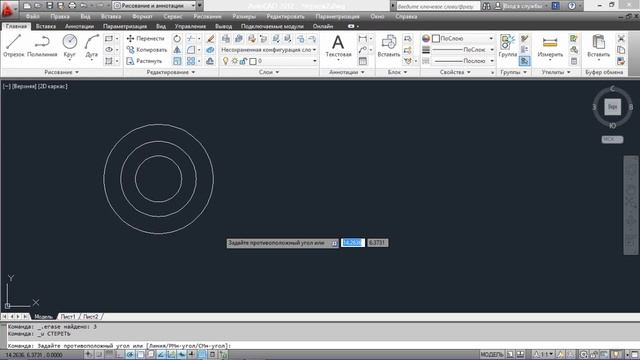Screen dimensions: 640x360
Task: Switch to the Параметризация ribbon tab
Action: [125, 27]
